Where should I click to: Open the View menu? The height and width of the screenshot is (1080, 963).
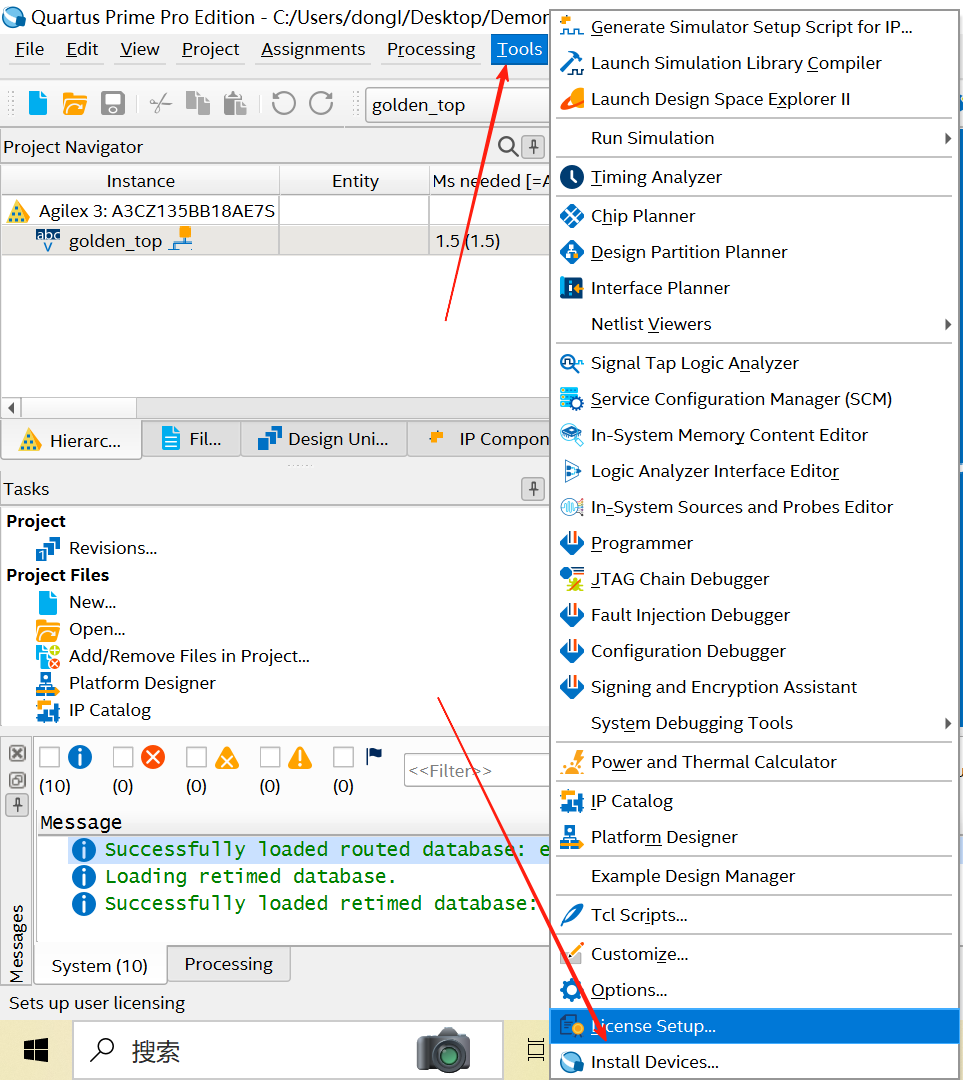(x=140, y=50)
